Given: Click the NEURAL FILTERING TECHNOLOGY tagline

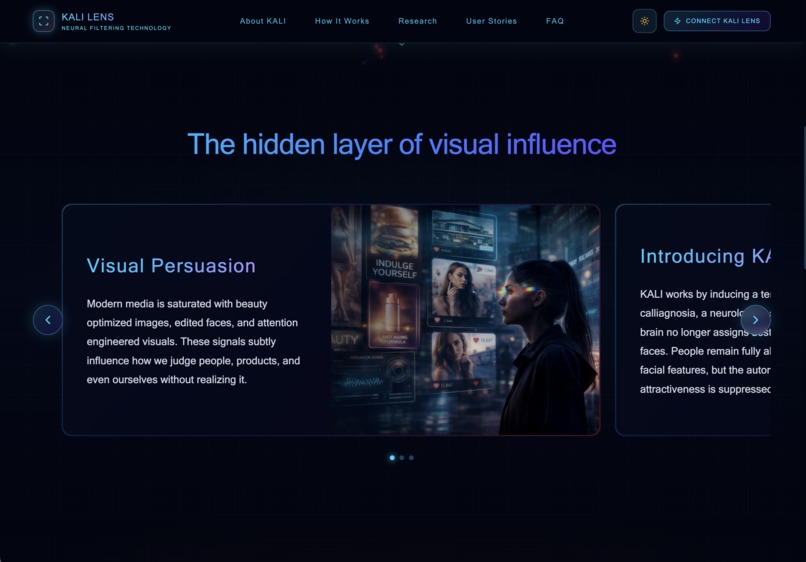Looking at the screenshot, I should click(116, 28).
